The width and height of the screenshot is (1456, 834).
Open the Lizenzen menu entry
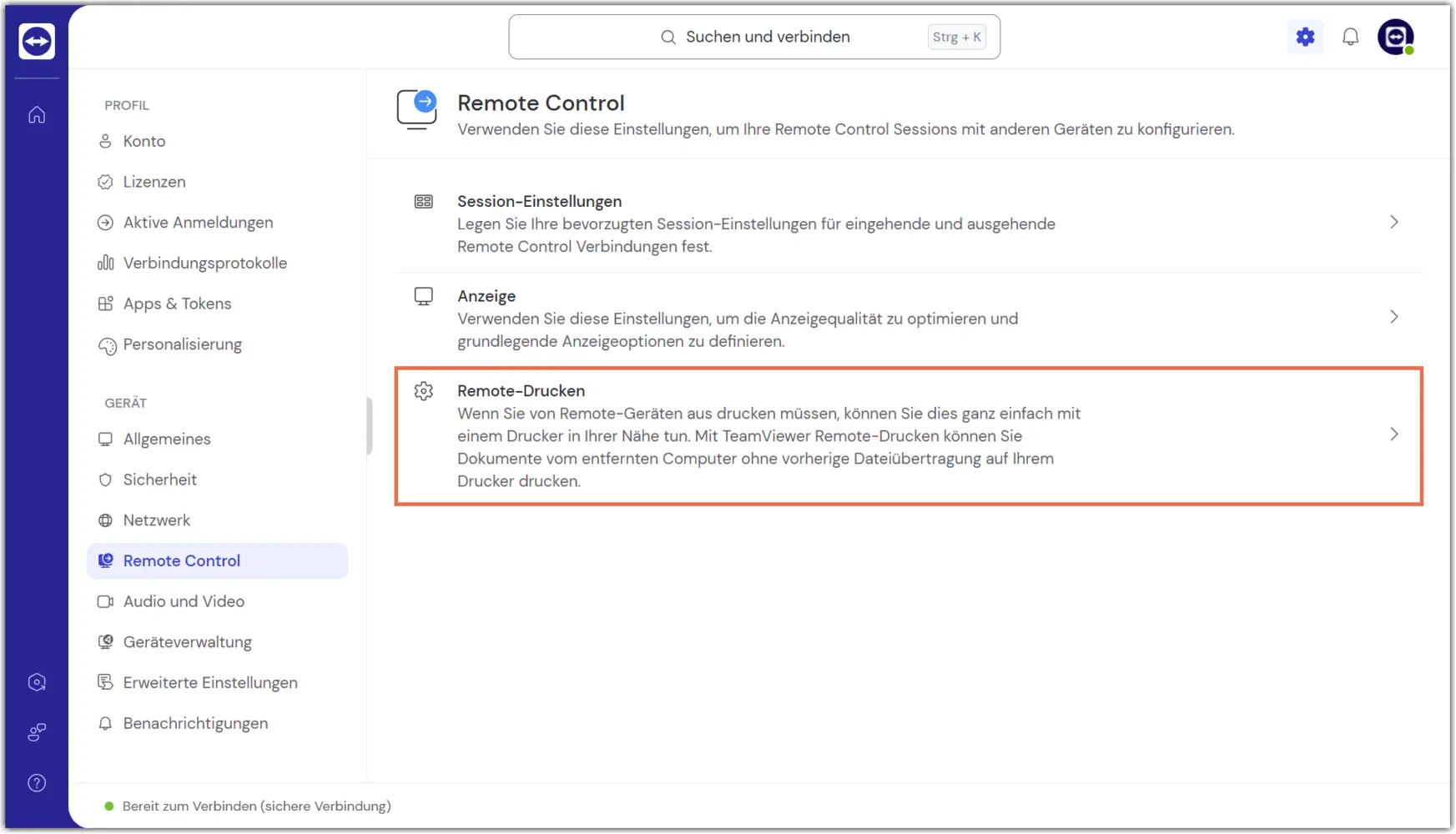[217, 182]
